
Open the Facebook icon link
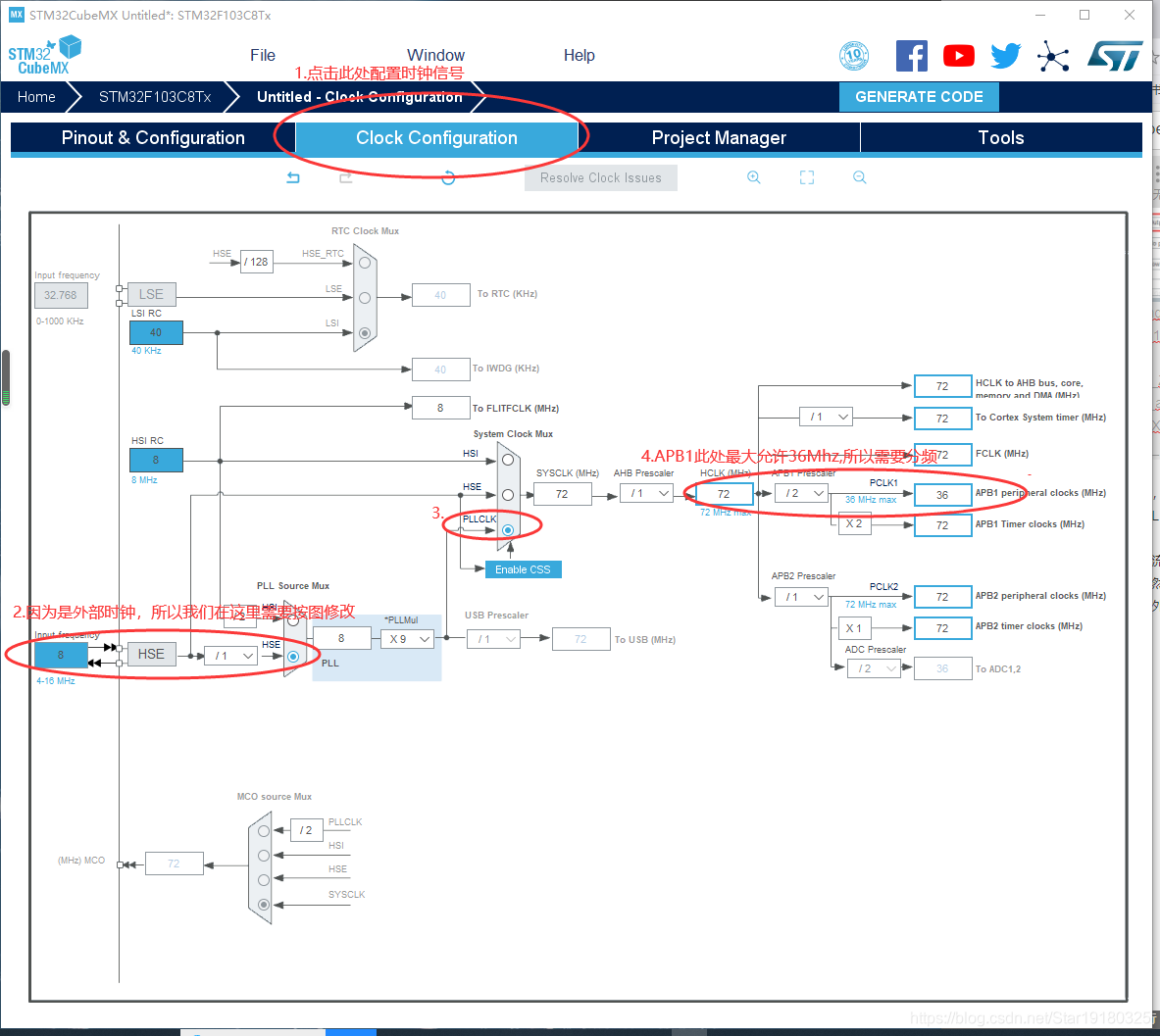coord(912,56)
